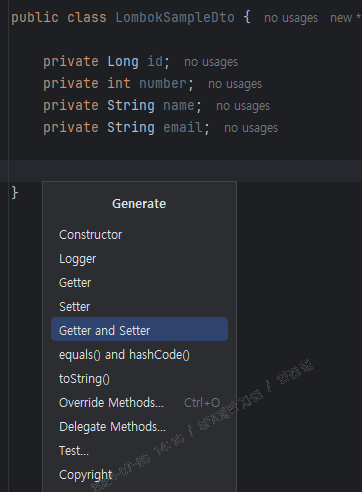362x492 pixels.
Task: Place cursor on the closing brace
Action: tap(15, 193)
